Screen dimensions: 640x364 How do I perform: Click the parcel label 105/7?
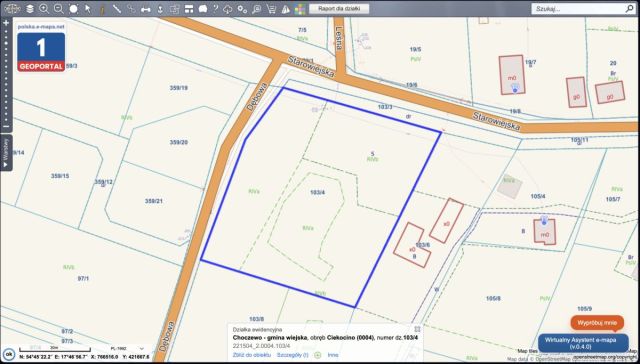(613, 199)
